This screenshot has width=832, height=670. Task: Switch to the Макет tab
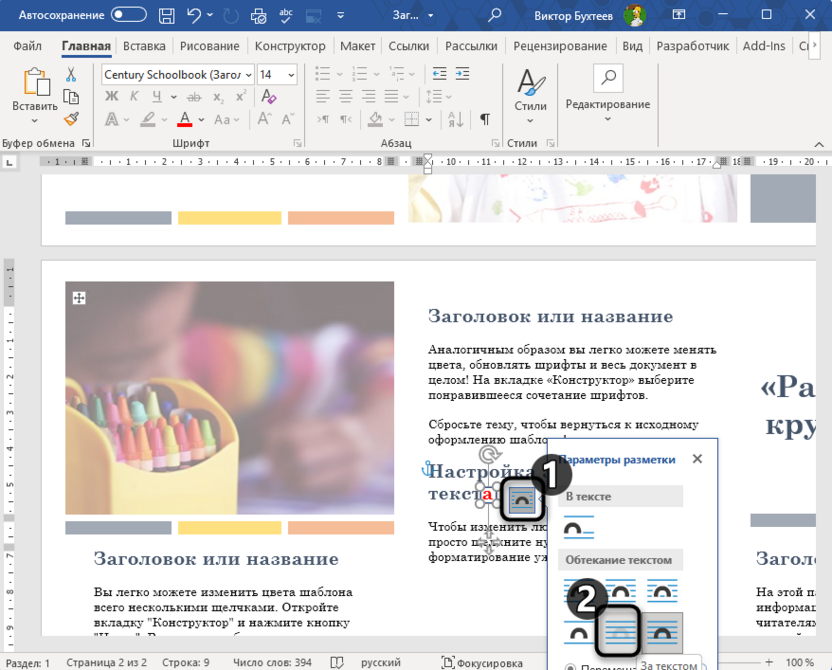358,46
